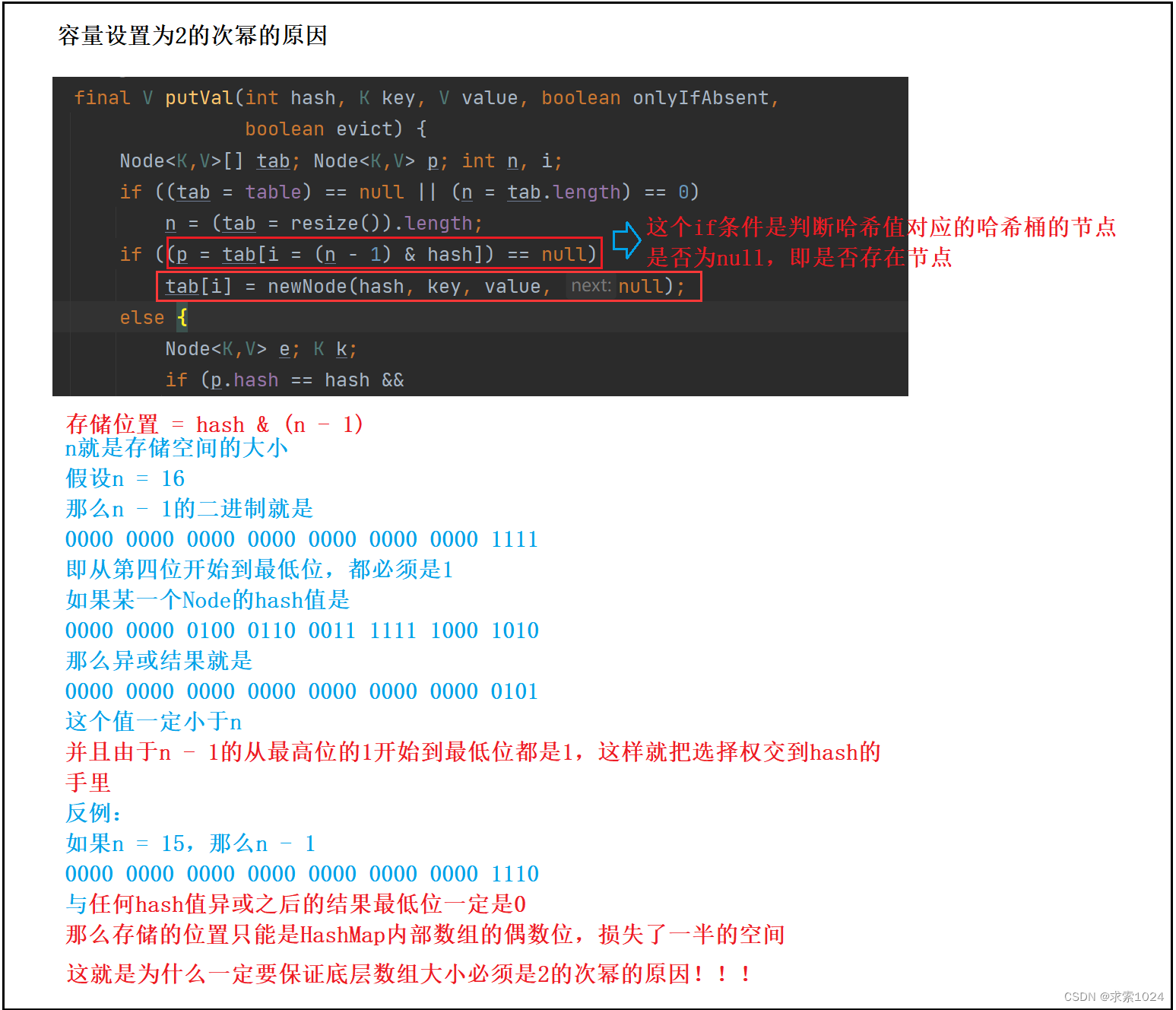Image resolution: width=1176 pixels, height=1010 pixels.
Task: Click the 'n = (tab = resize()).length;' line
Action: [324, 223]
